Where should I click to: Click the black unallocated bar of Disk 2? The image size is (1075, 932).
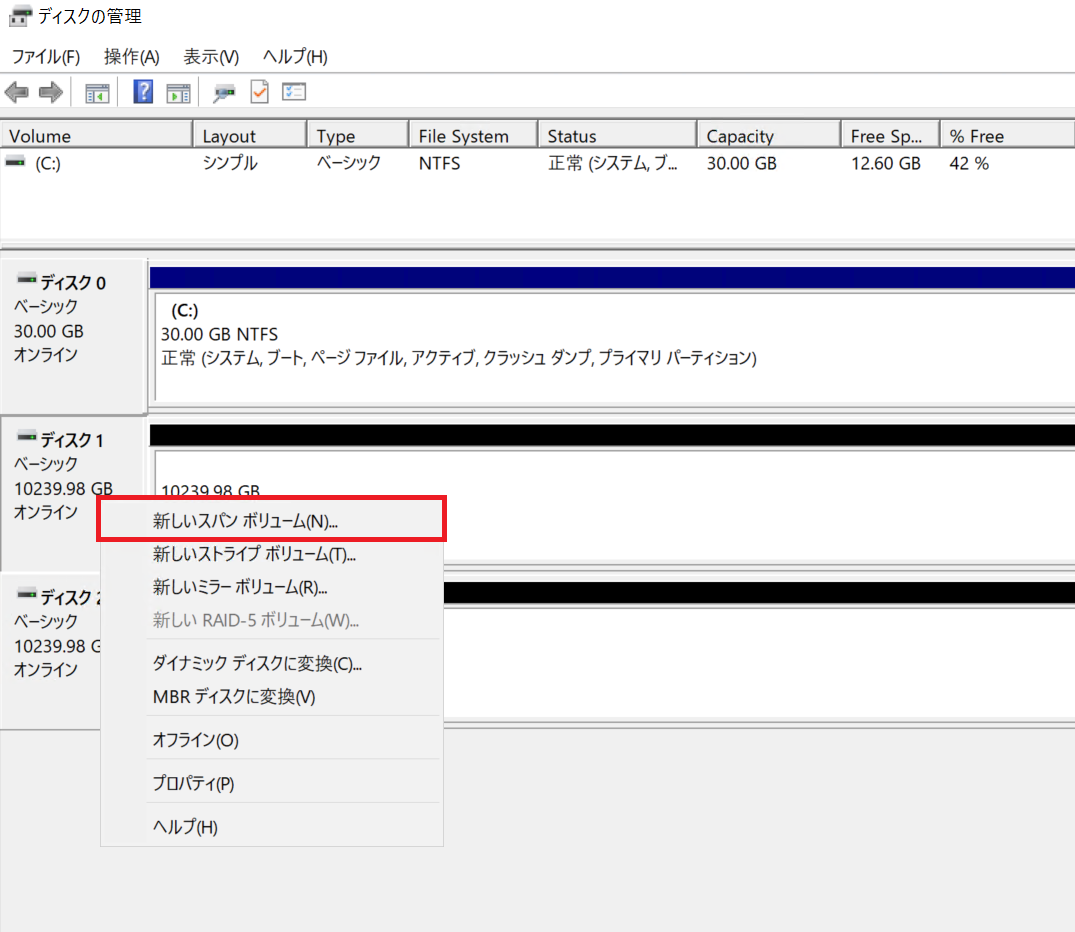[759, 593]
